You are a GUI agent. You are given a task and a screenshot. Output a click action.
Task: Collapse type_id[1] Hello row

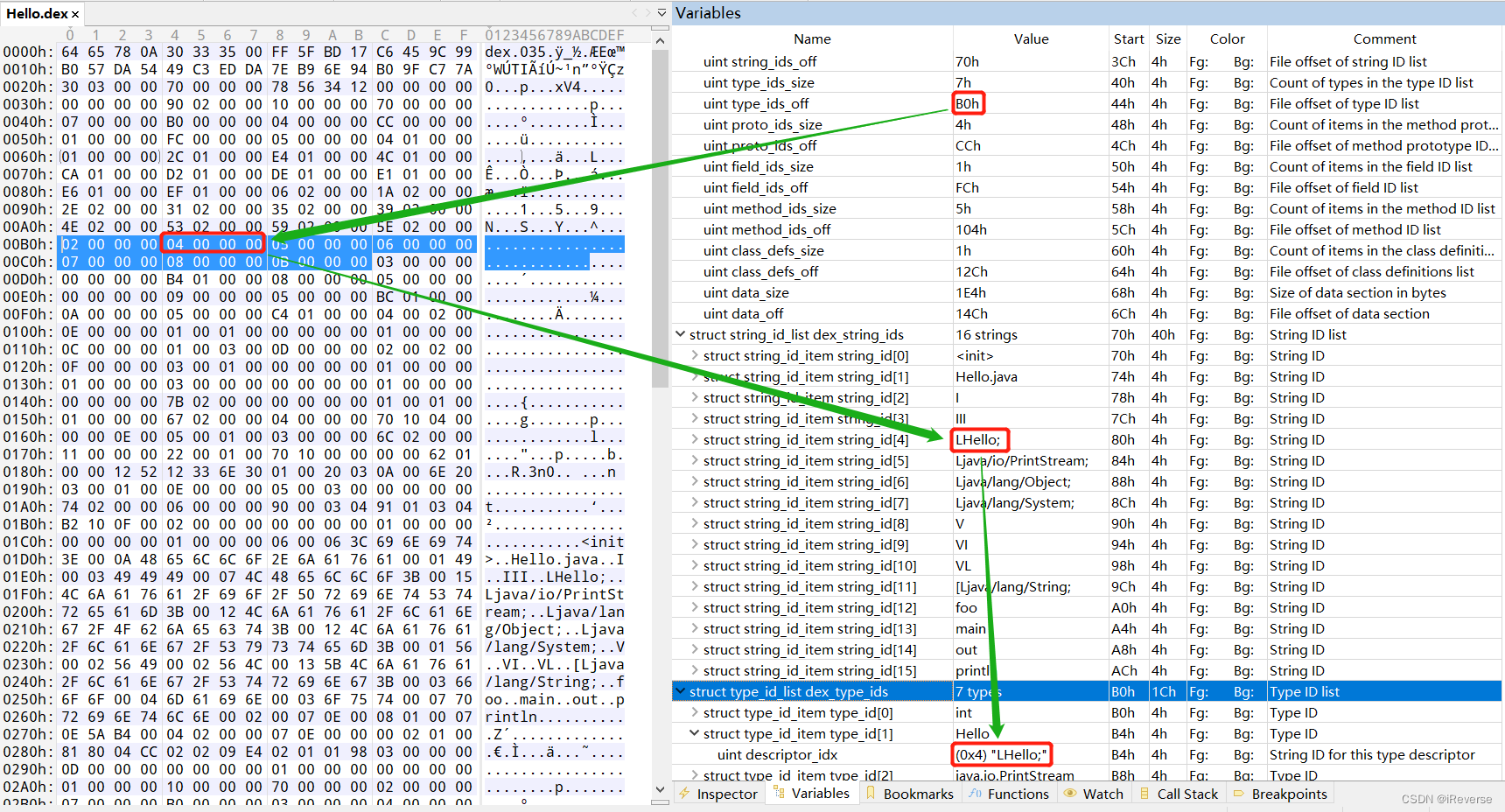coord(695,733)
